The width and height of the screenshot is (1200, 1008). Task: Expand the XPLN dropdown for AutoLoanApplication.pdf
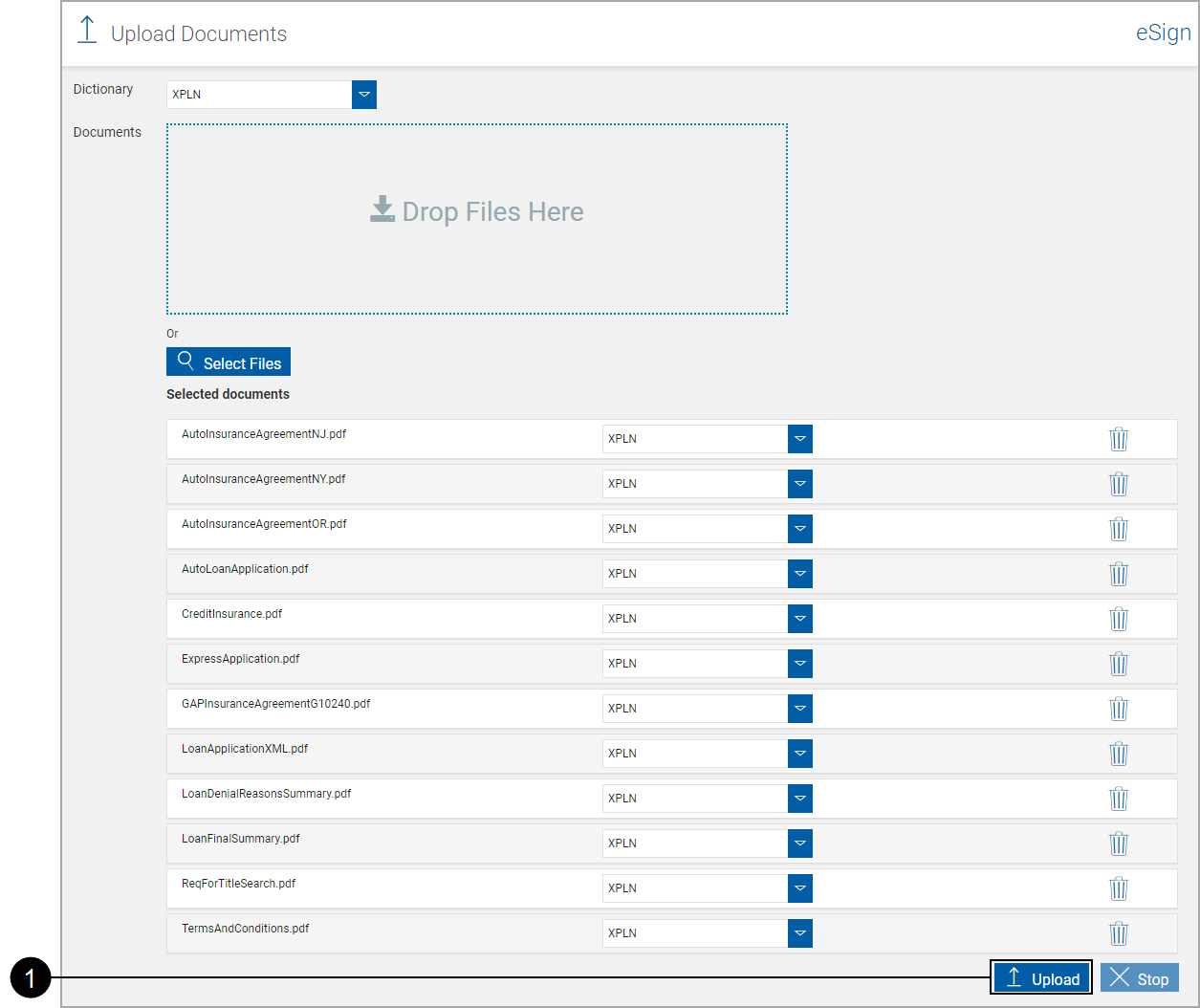click(799, 573)
